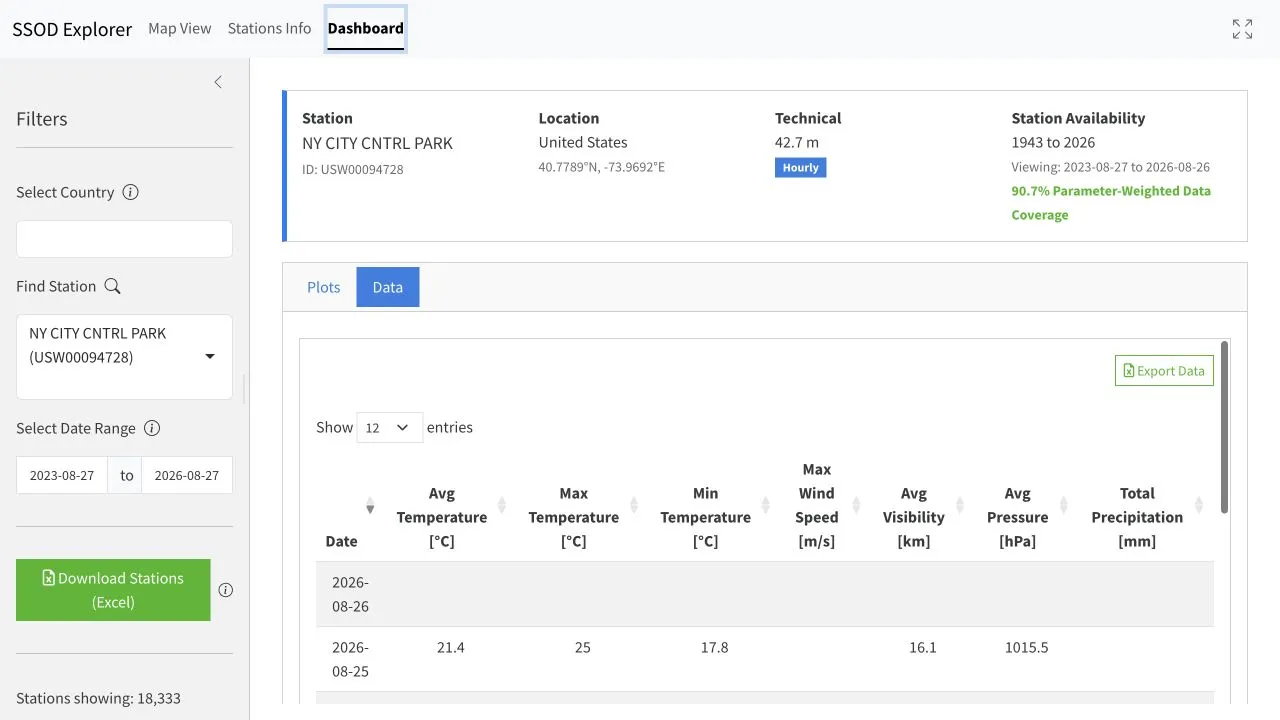The height and width of the screenshot is (720, 1280).
Task: Click the Export Data button
Action: point(1164,370)
